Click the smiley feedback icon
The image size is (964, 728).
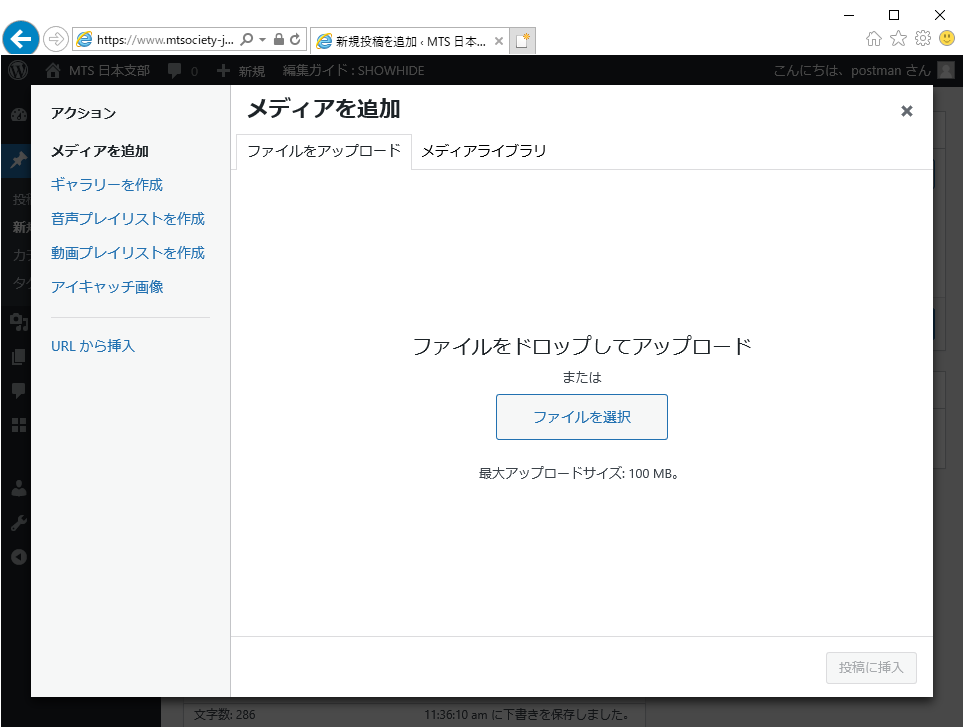coord(946,39)
